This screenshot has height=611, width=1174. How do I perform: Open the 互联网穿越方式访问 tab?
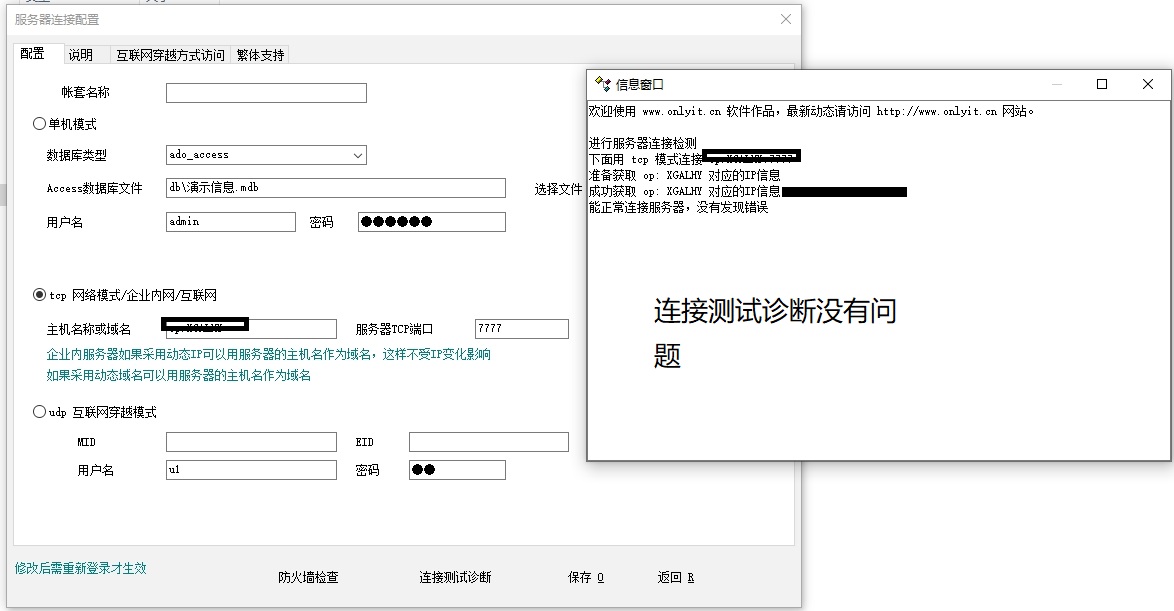tap(170, 55)
